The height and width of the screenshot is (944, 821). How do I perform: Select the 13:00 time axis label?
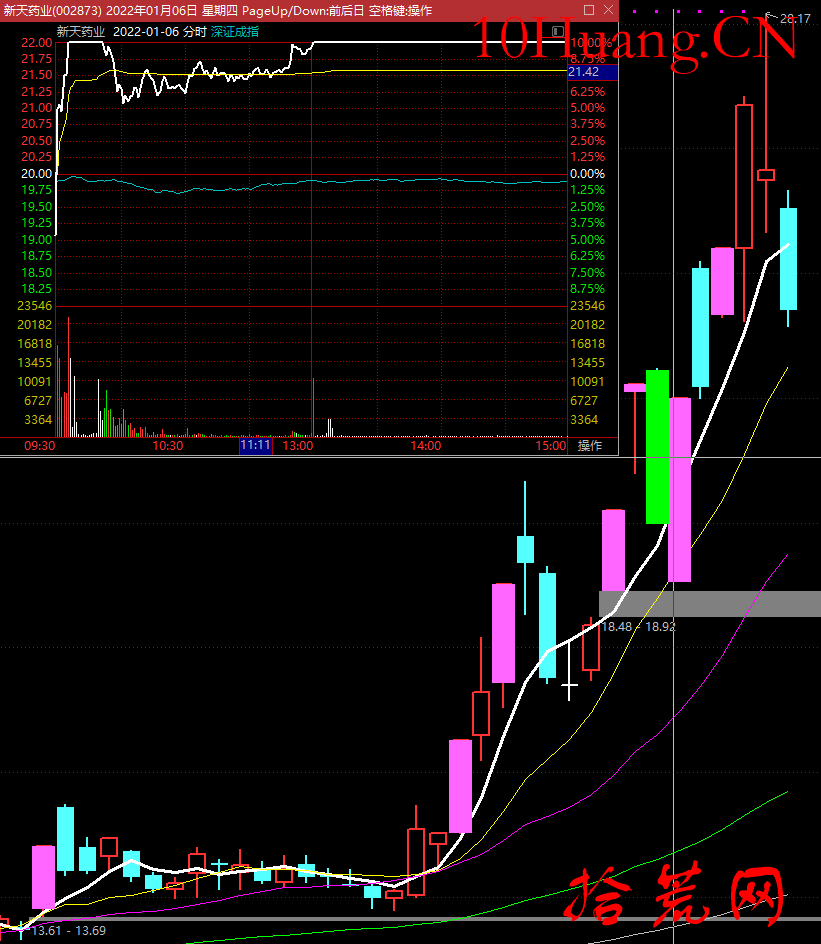click(298, 446)
